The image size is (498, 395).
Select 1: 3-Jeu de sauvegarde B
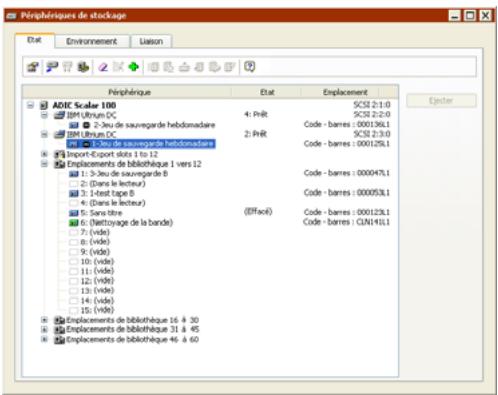pyautogui.click(x=124, y=174)
